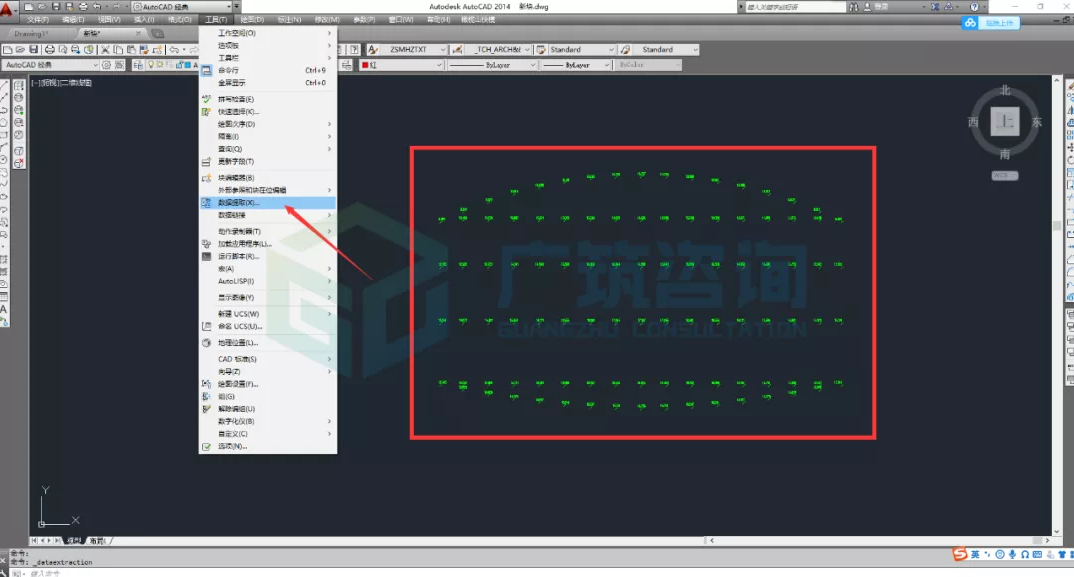This screenshot has height=577, width=1074.
Task: Open the ZSMHZTXT text style dropdown
Action: (x=414, y=49)
